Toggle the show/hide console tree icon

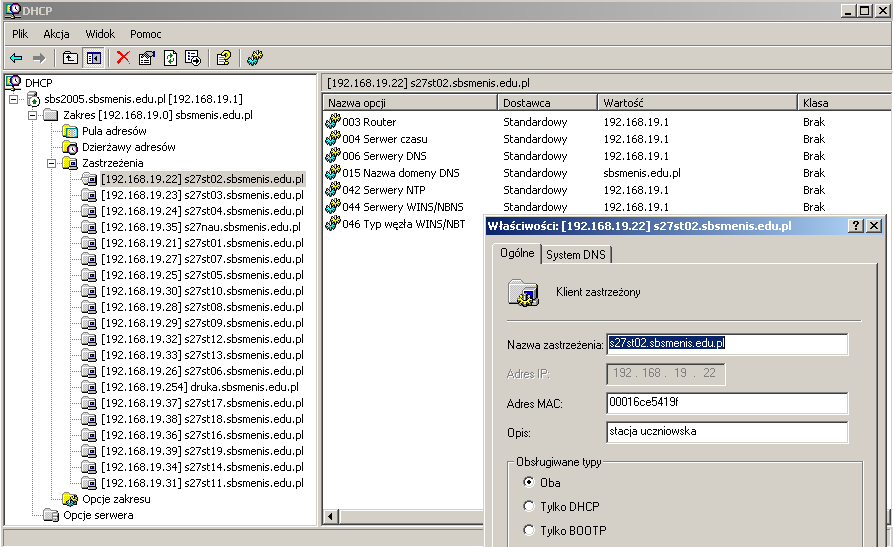pos(93,58)
